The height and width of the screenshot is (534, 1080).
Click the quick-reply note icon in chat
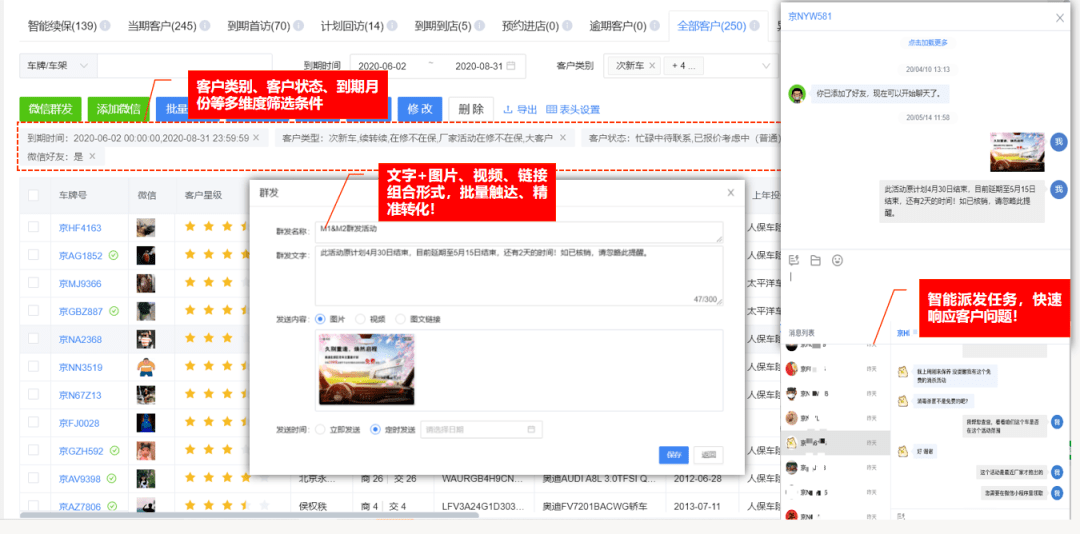[793, 260]
